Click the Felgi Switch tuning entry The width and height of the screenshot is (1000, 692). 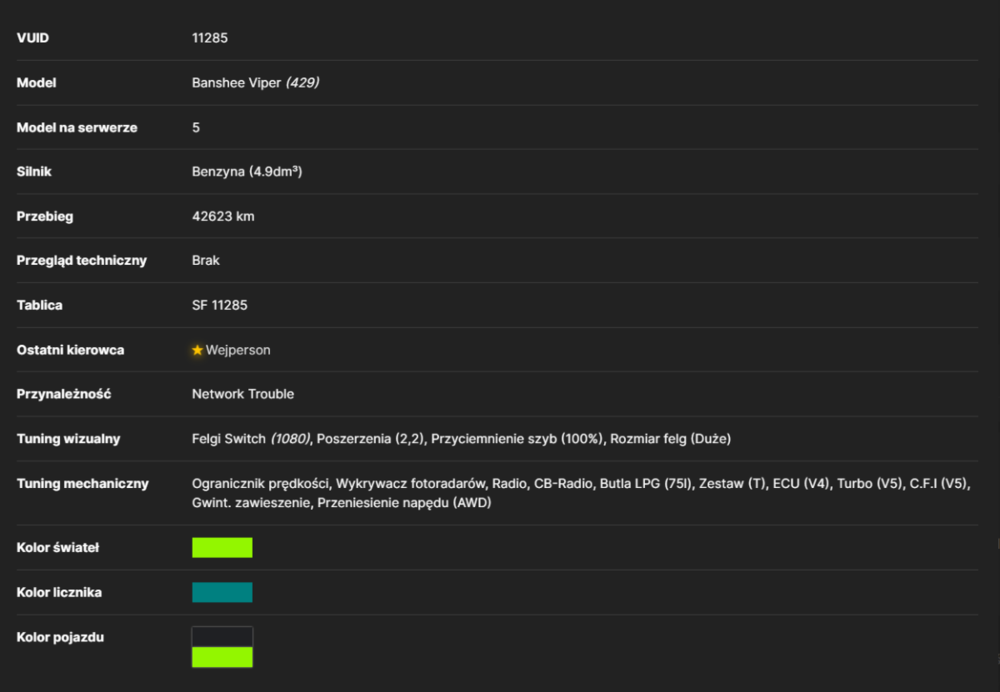pos(229,439)
